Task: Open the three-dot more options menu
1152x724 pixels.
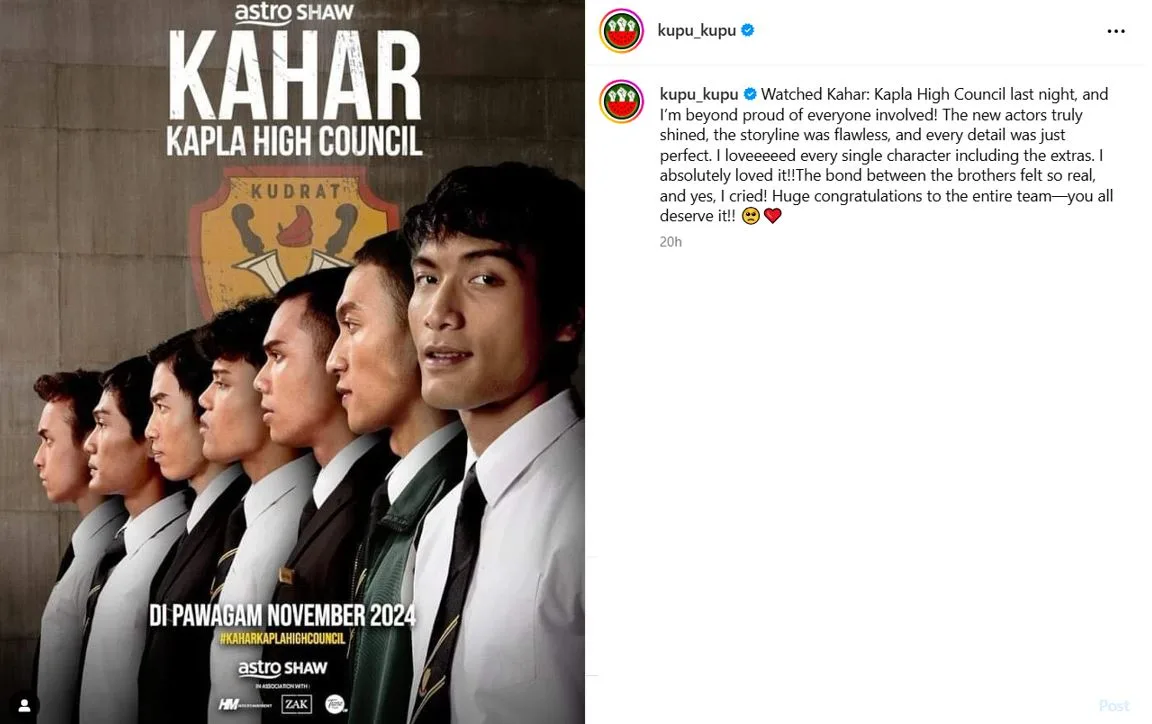Action: click(1115, 31)
